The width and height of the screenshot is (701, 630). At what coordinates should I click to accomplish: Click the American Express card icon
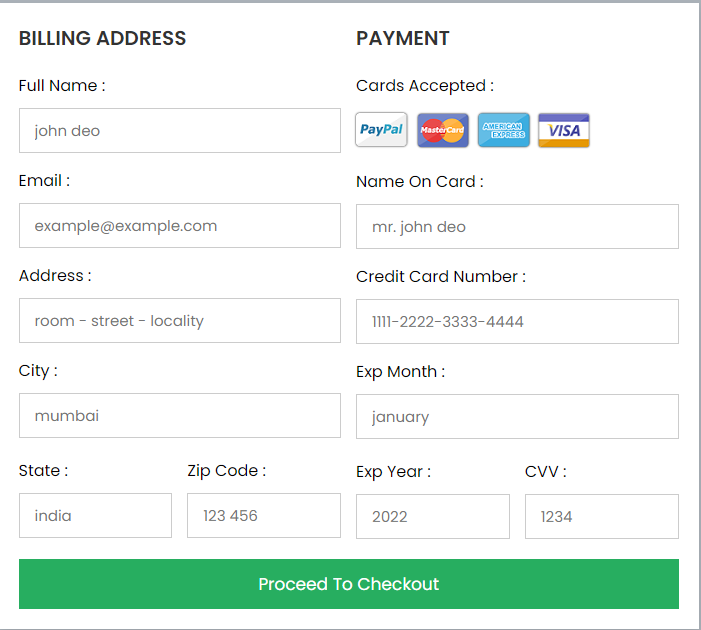pos(504,130)
